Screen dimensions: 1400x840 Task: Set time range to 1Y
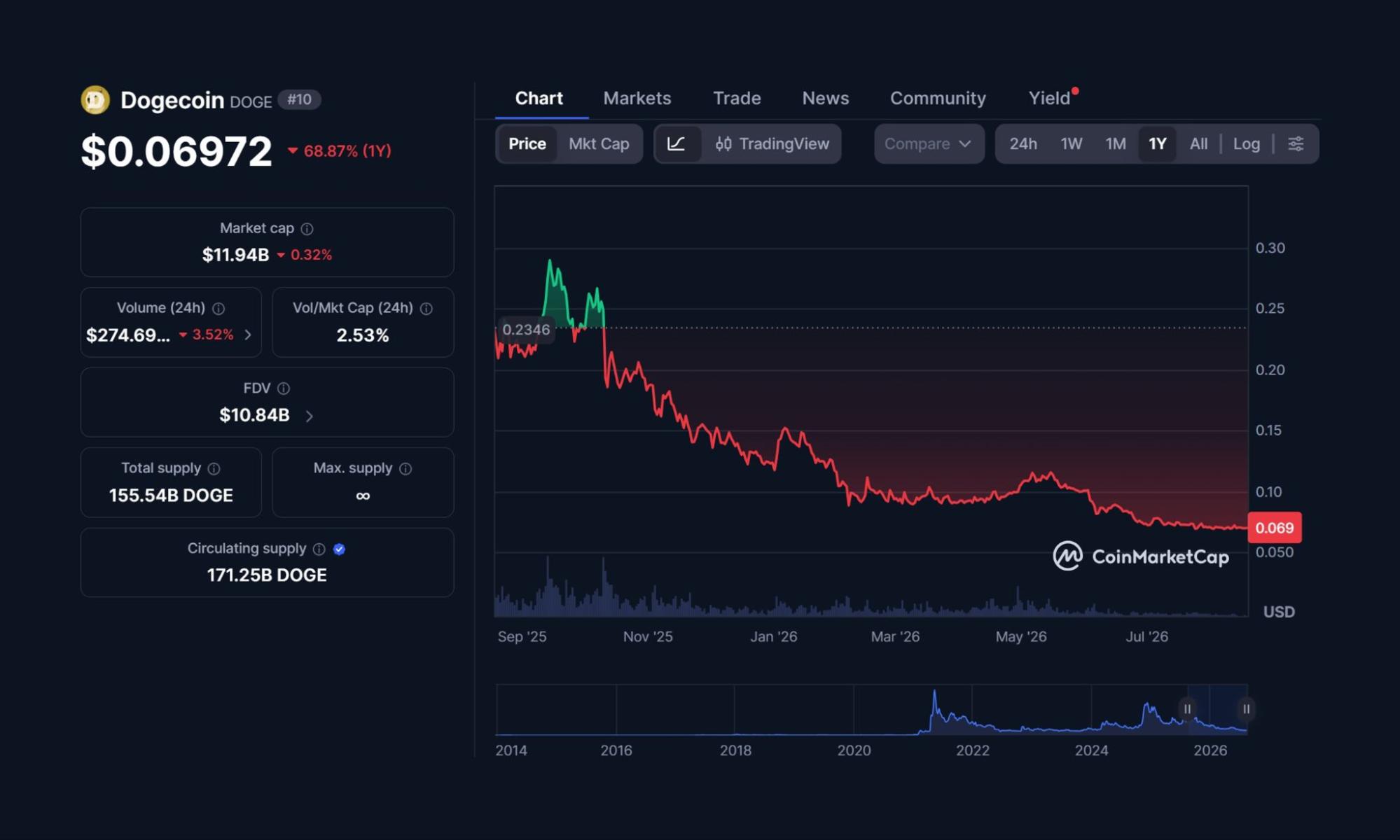1158,144
